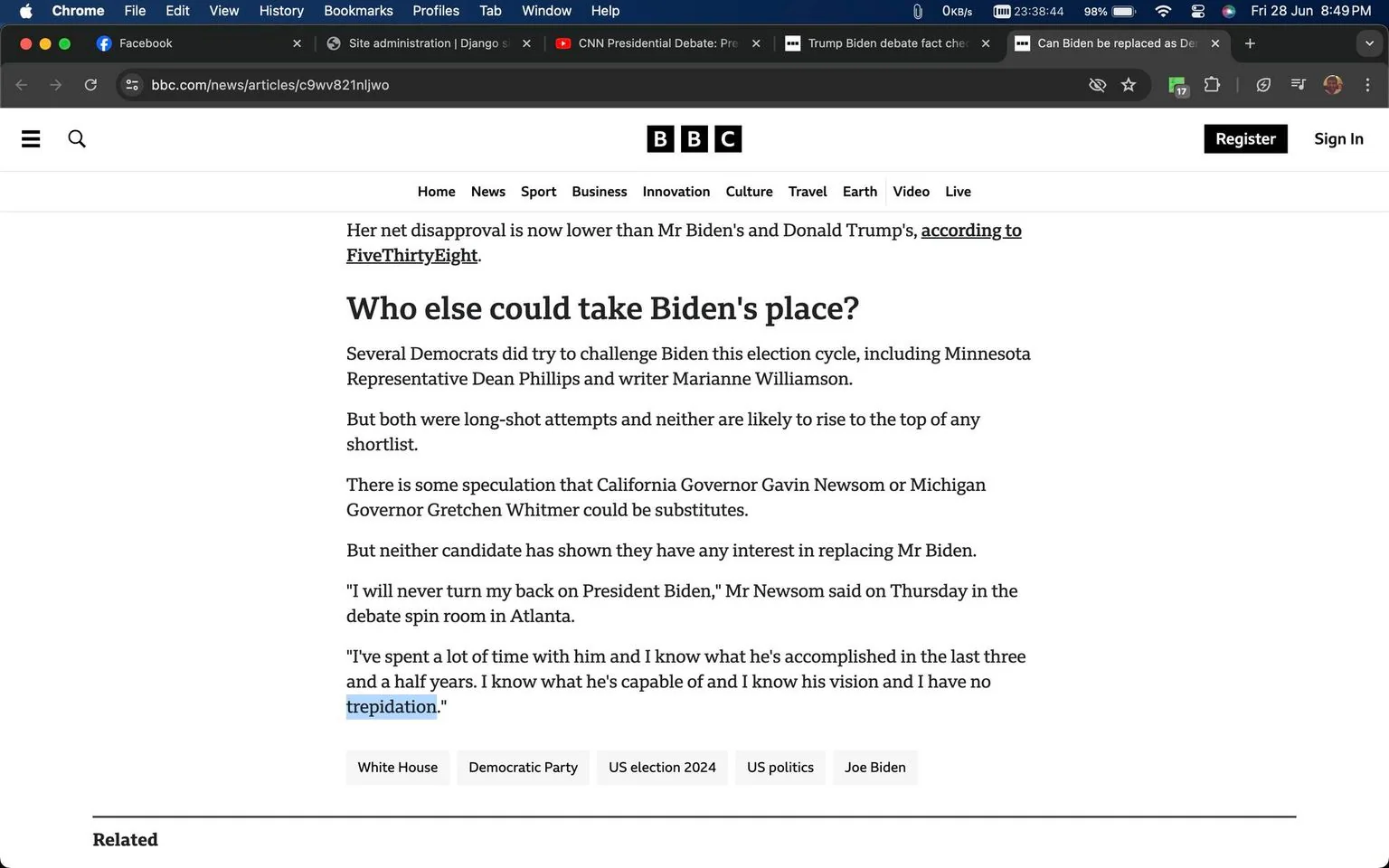Open the green extension with badge 17
Viewport: 1389px width, 868px height.
coord(1177,85)
